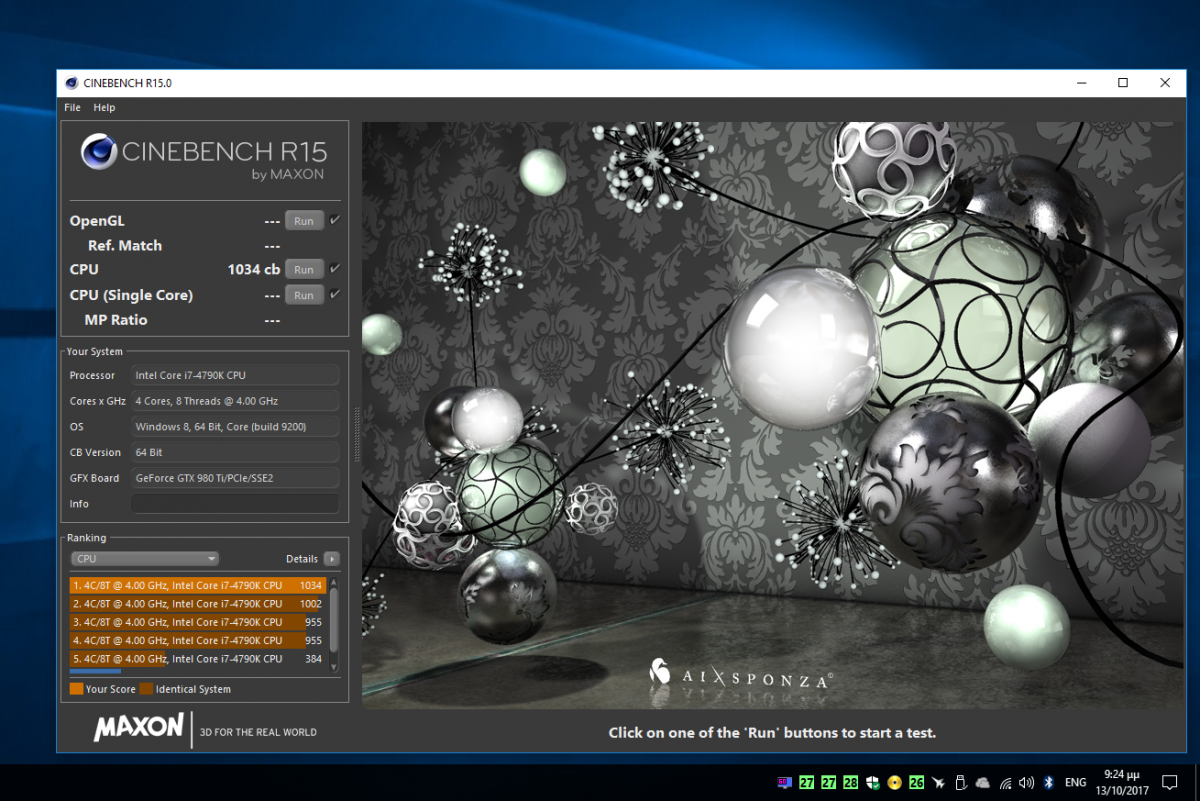The height and width of the screenshot is (801, 1200).
Task: Run the CPU benchmark
Action: (304, 270)
